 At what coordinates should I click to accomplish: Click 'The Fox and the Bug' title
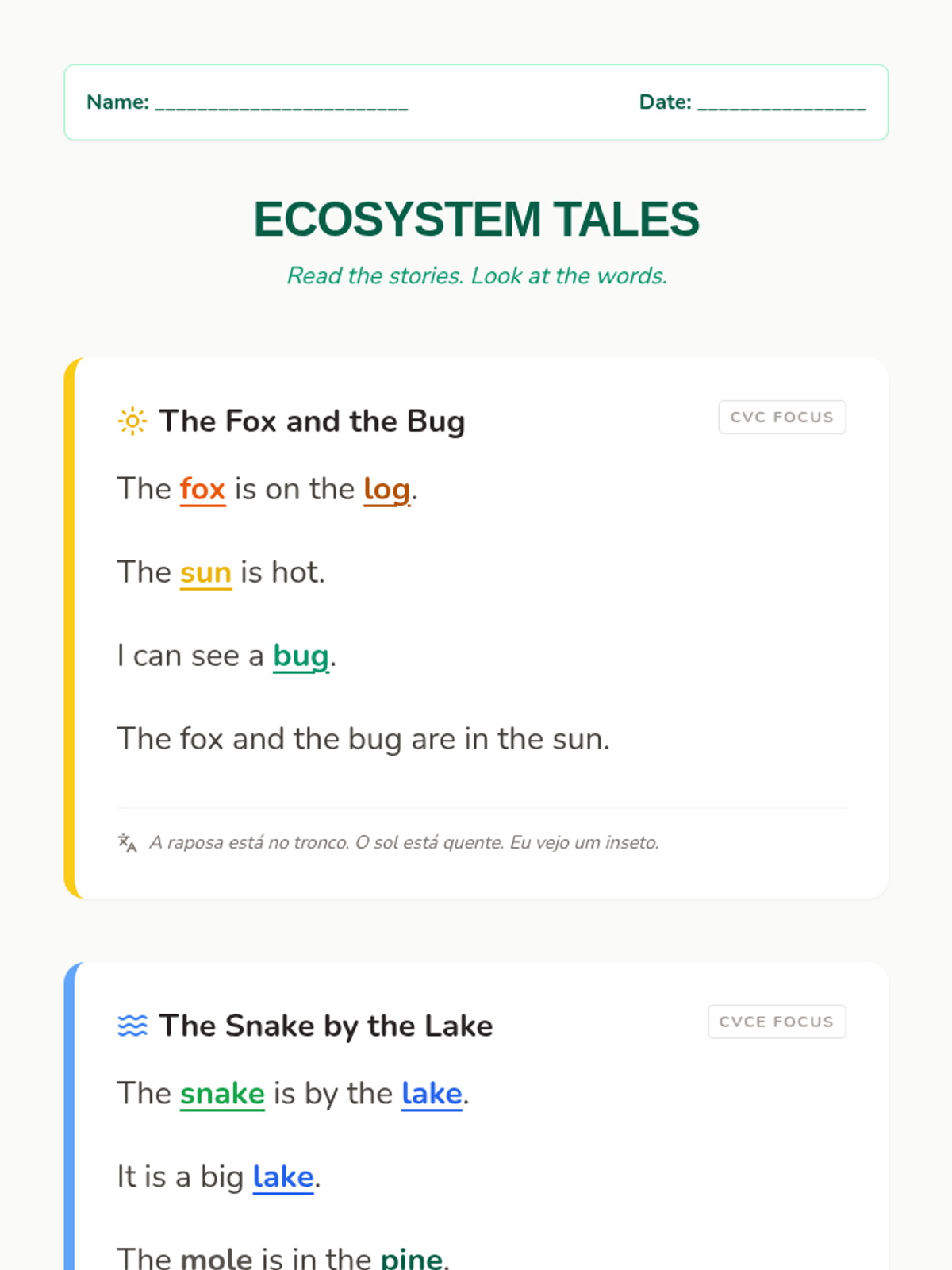tap(312, 421)
